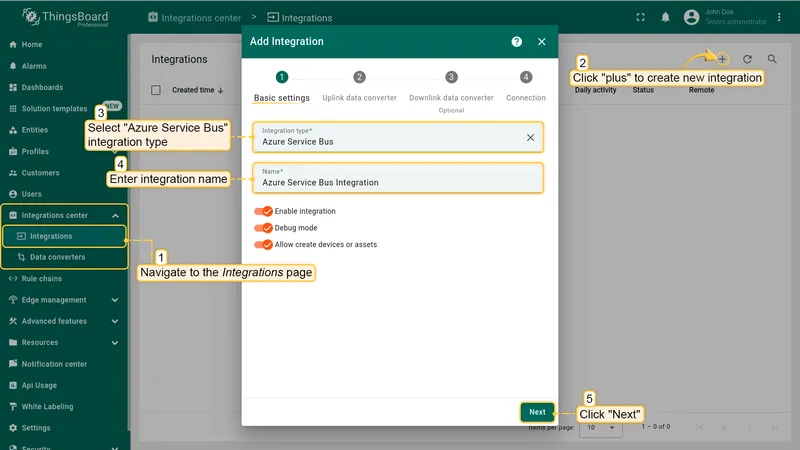The width and height of the screenshot is (800, 450).
Task: Refresh the integrations list
Action: (x=747, y=59)
